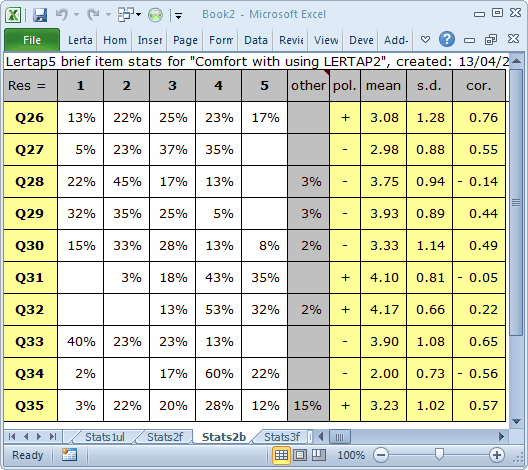Open Excel Help via question mark

pos(447,39)
